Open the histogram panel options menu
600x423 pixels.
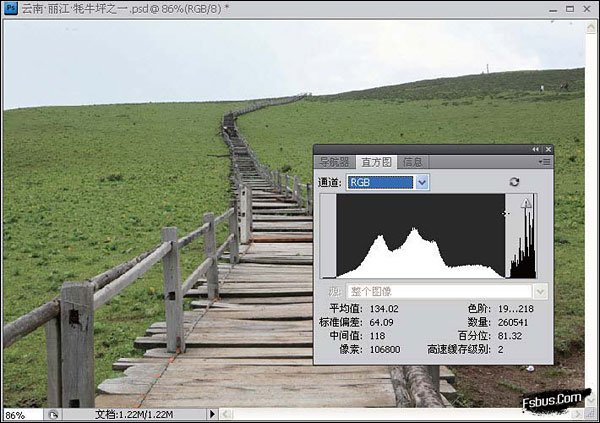click(x=545, y=161)
